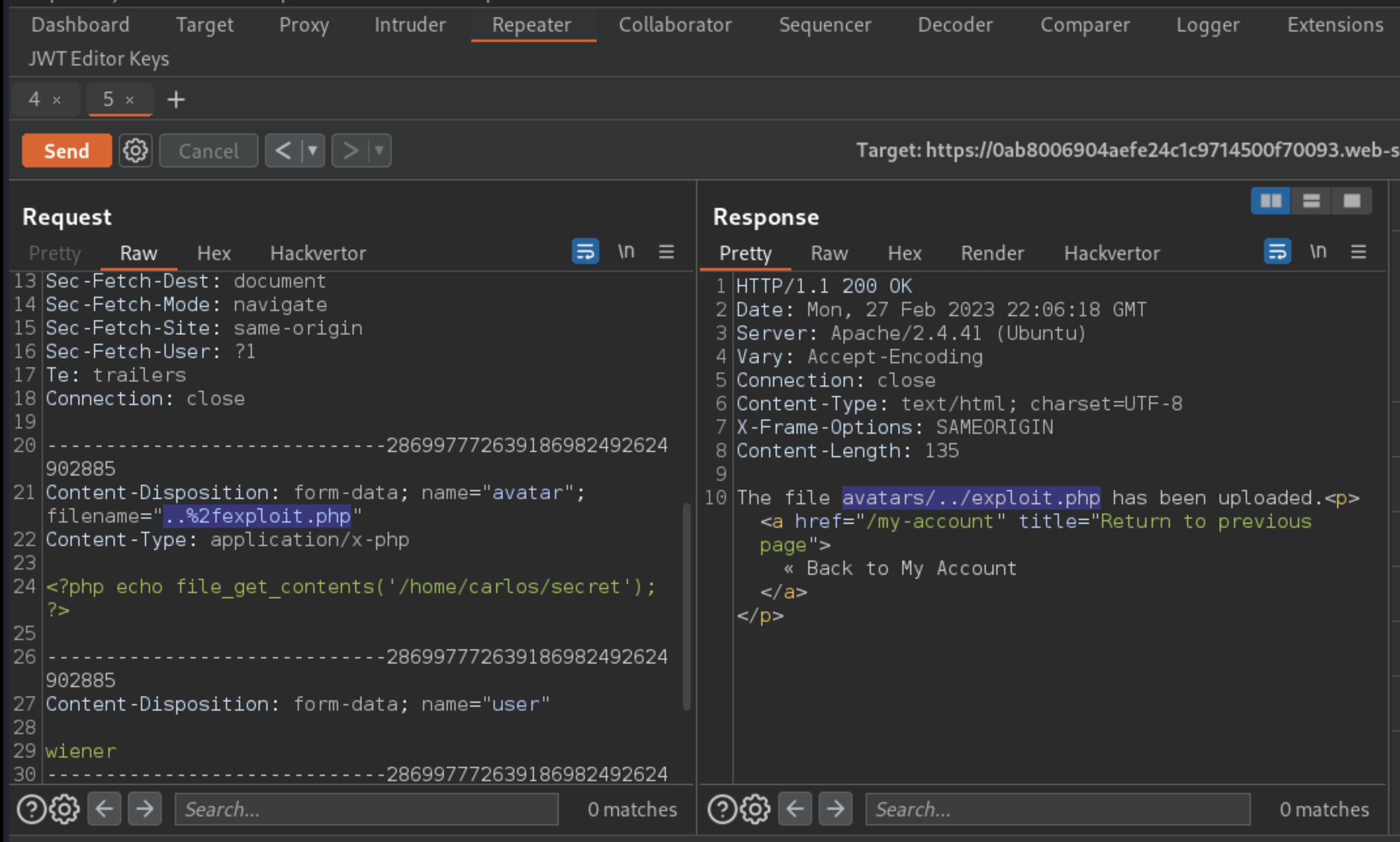Image resolution: width=1400 pixels, height=842 pixels.
Task: Select the Response Pretty view tab
Action: (x=745, y=253)
